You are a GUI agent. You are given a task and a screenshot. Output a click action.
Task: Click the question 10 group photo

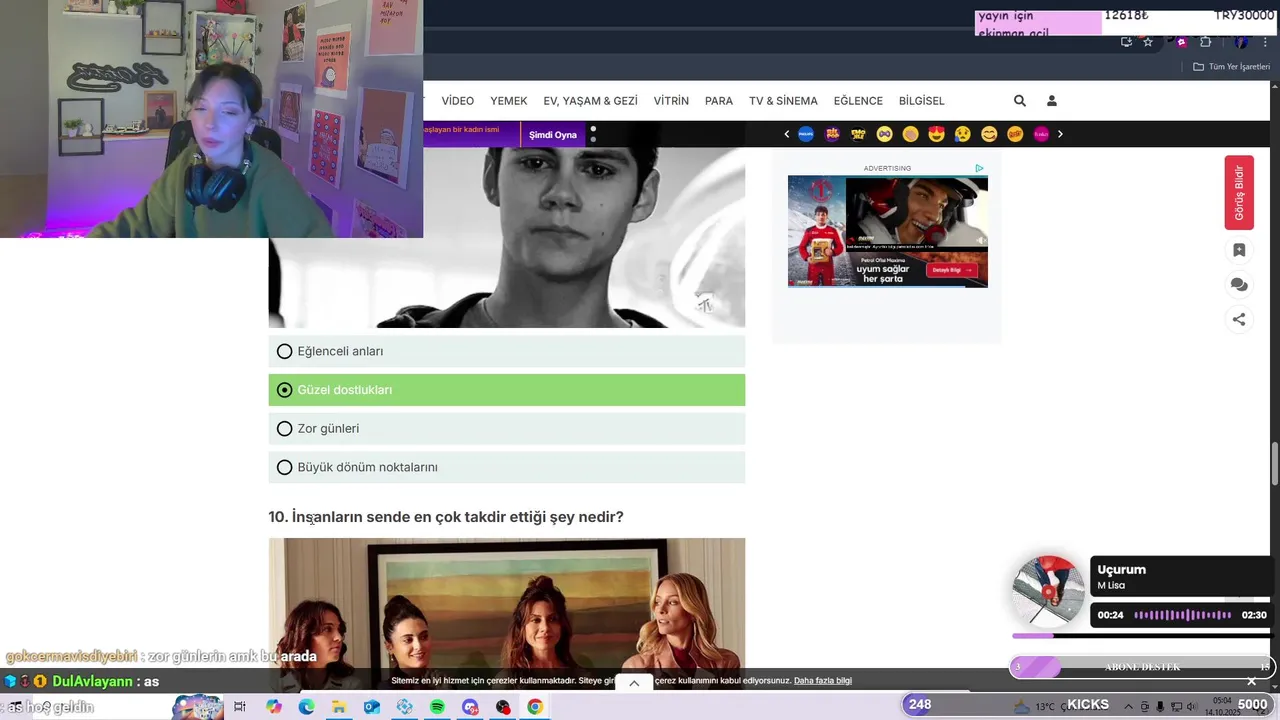pos(507,614)
